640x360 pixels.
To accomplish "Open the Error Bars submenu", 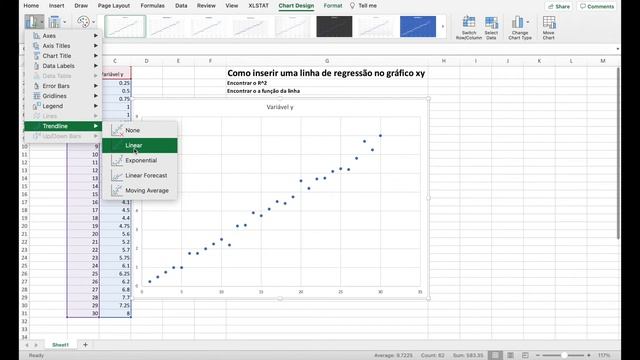I will click(x=63, y=86).
